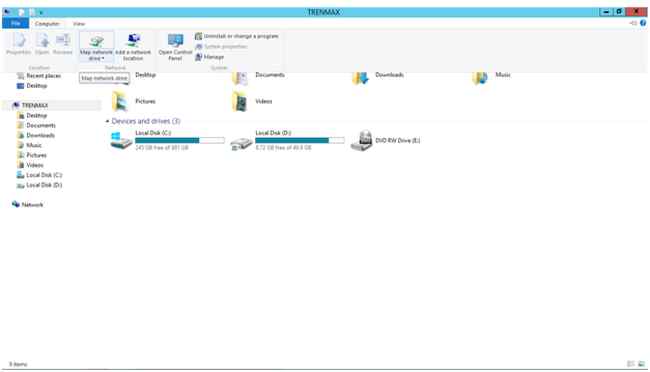Select TRENMAX in the navigation pane
The width and height of the screenshot is (650, 372).
click(34, 105)
